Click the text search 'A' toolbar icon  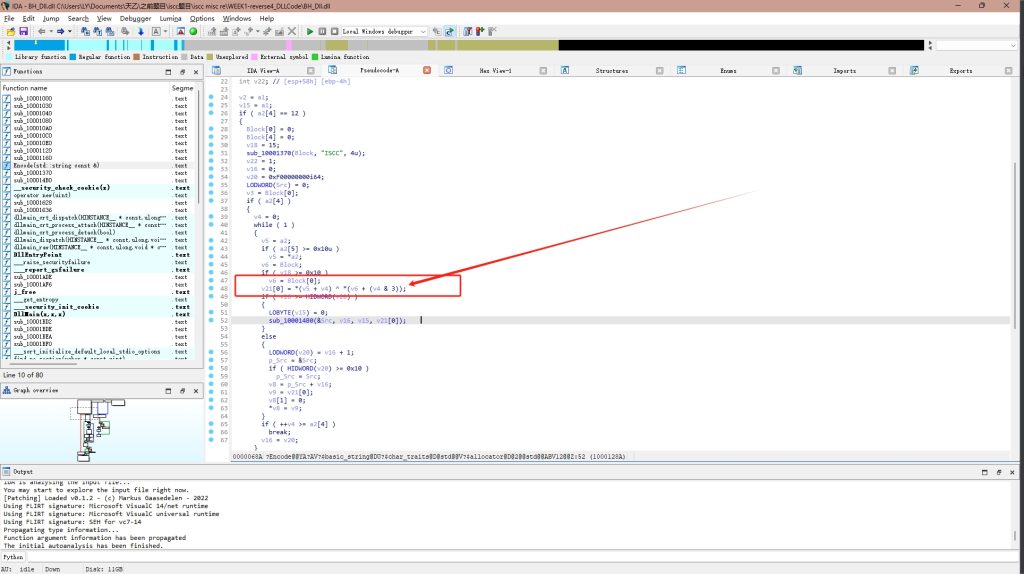coord(156,31)
